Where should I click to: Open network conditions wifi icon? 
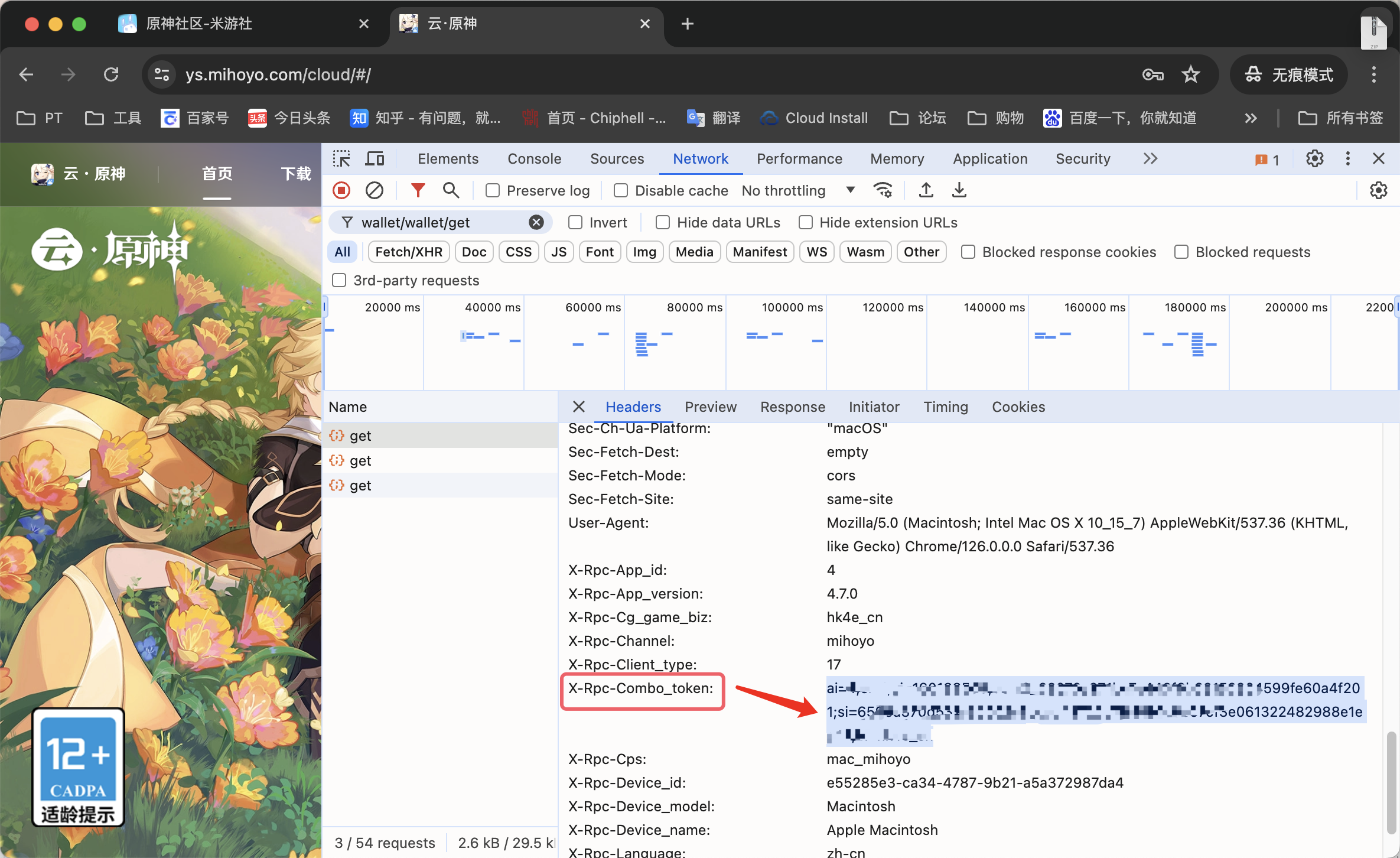(883, 190)
